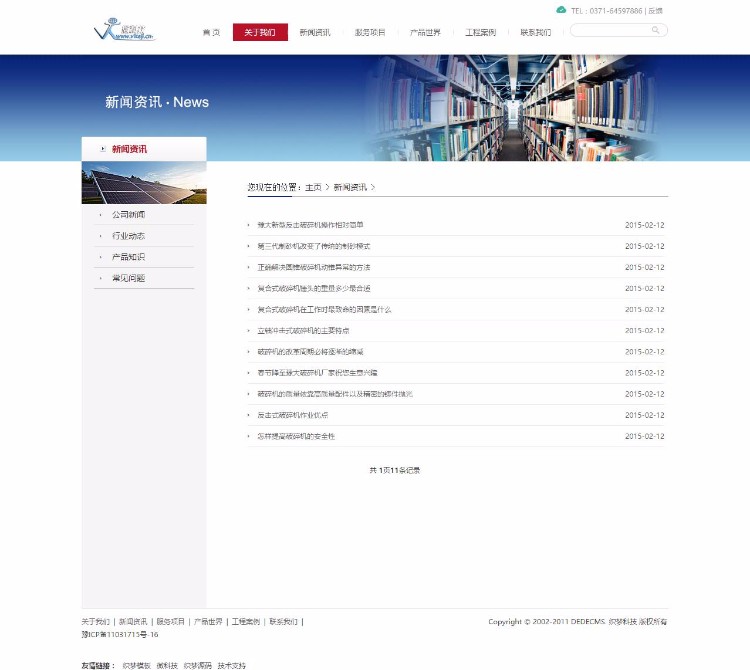The width and height of the screenshot is (750, 670).
Task: Open 产品世界 in the top navigation
Action: (x=425, y=33)
